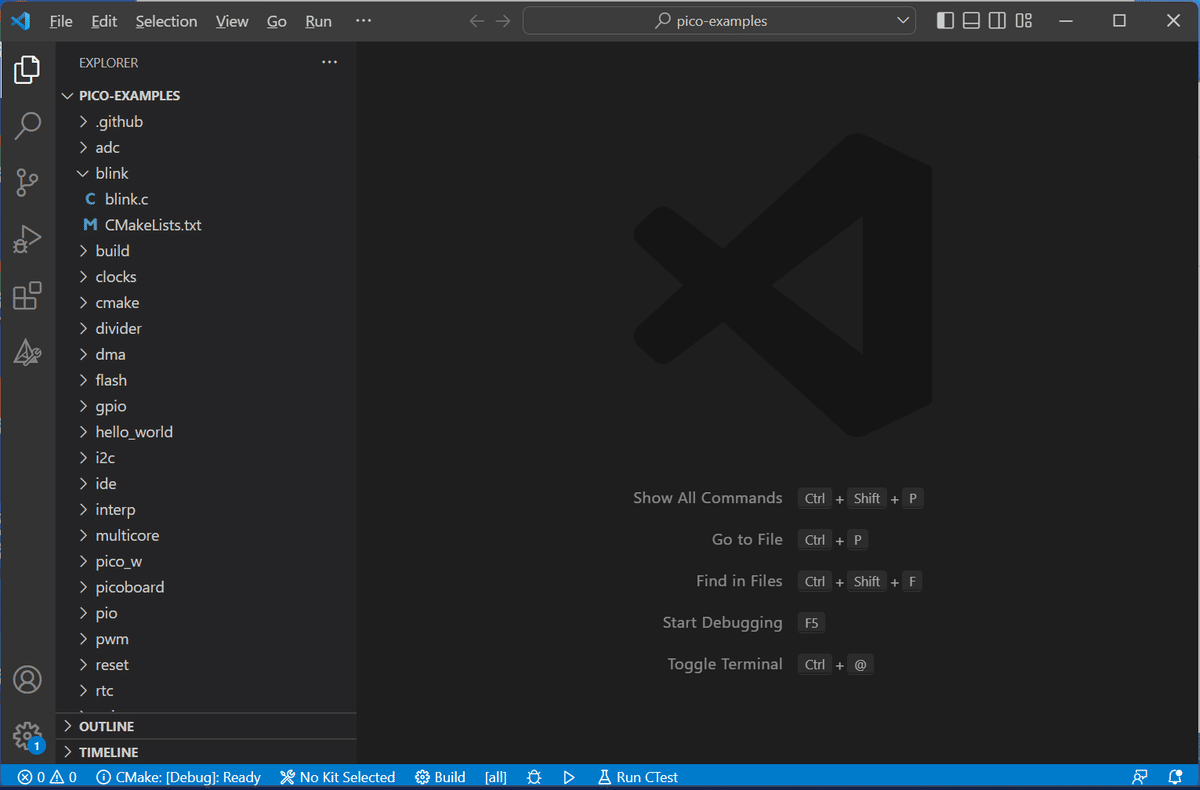Click the CMake launch play icon
The height and width of the screenshot is (790, 1200).
pyautogui.click(x=569, y=777)
